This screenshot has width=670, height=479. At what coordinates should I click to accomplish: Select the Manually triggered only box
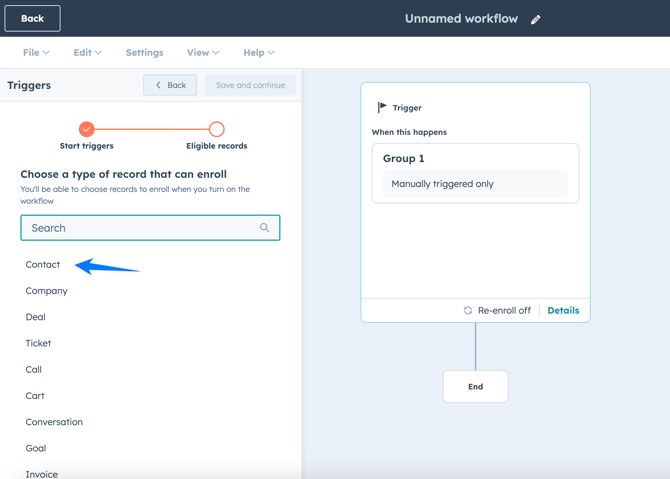pyautogui.click(x=475, y=184)
